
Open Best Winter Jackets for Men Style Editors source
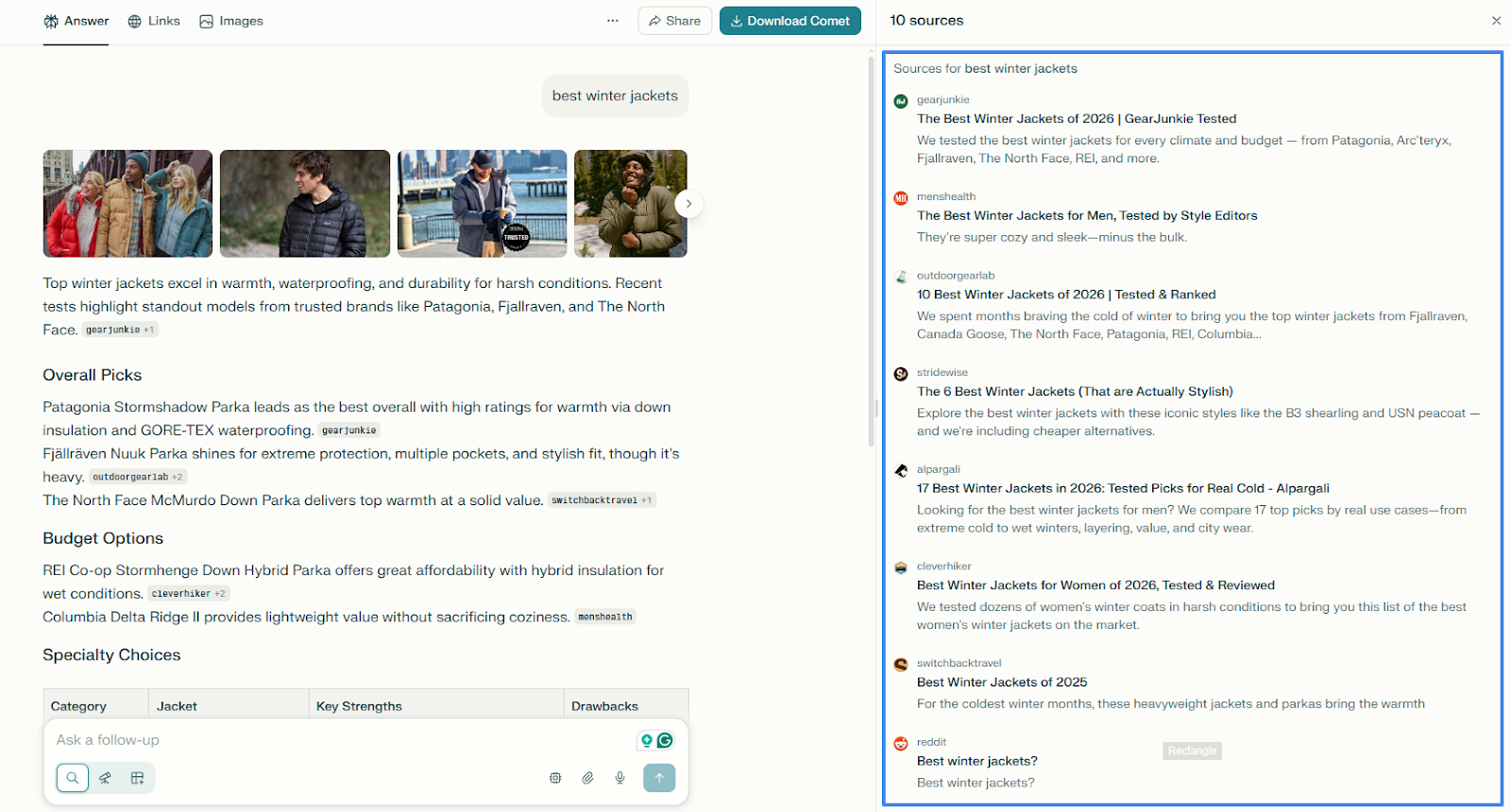(x=1087, y=216)
